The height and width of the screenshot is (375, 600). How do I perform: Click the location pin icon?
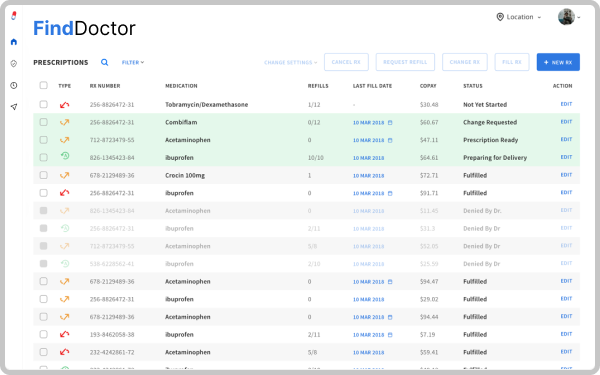pos(500,17)
